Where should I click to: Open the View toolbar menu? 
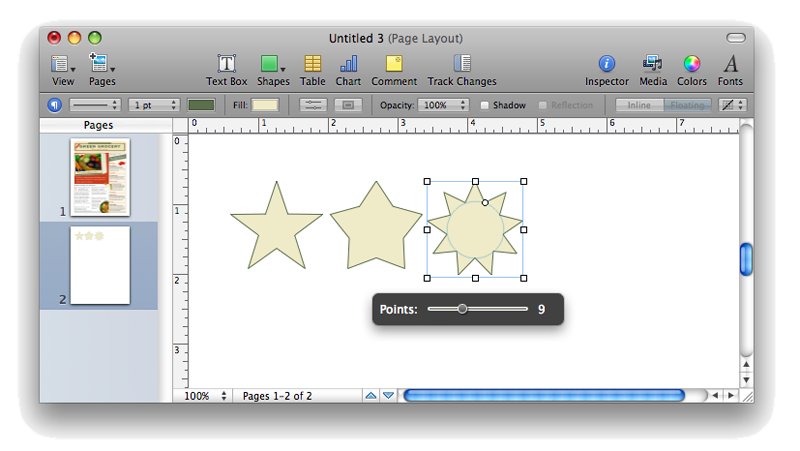click(63, 70)
